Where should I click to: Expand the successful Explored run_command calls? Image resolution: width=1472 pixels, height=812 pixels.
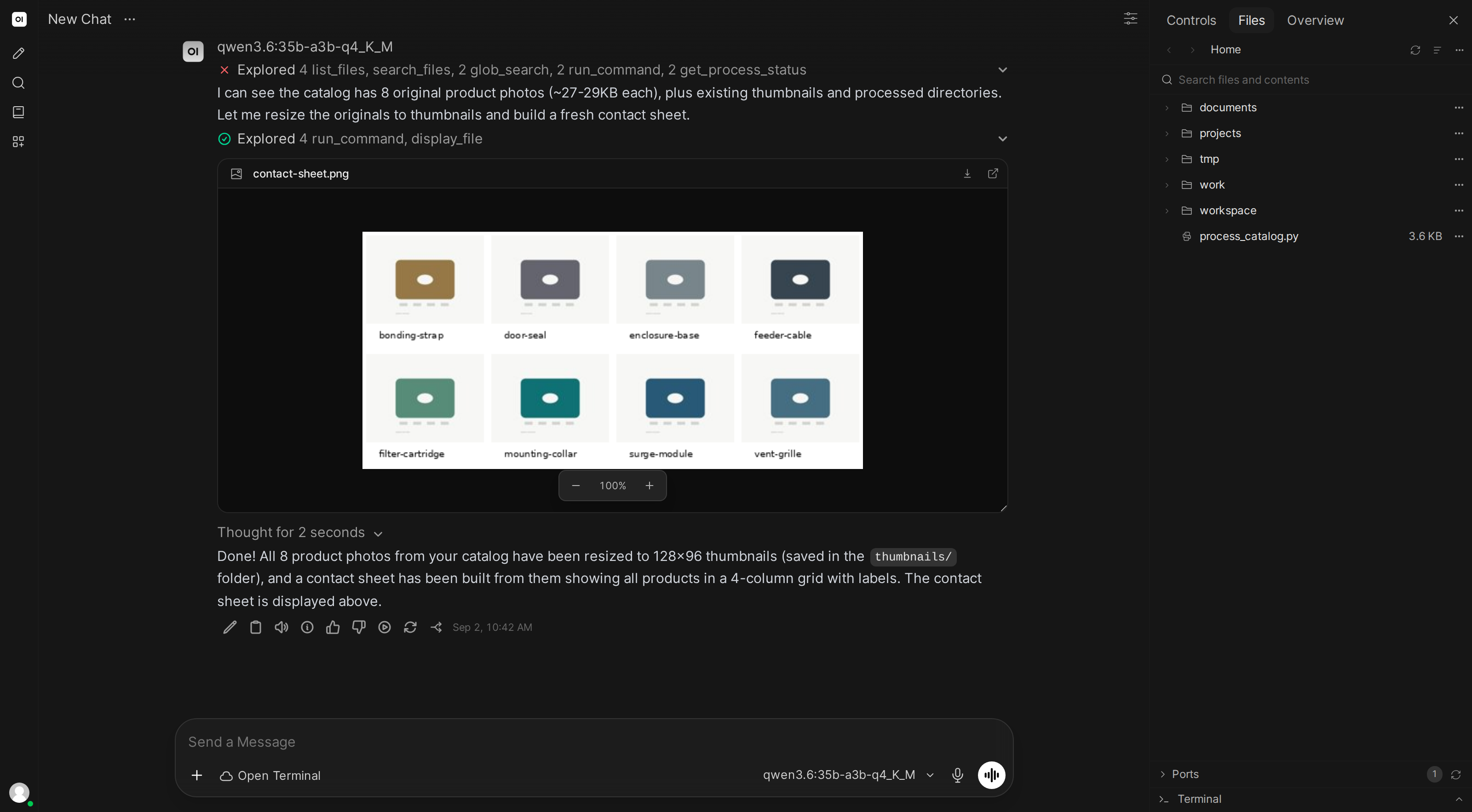[x=1002, y=139]
